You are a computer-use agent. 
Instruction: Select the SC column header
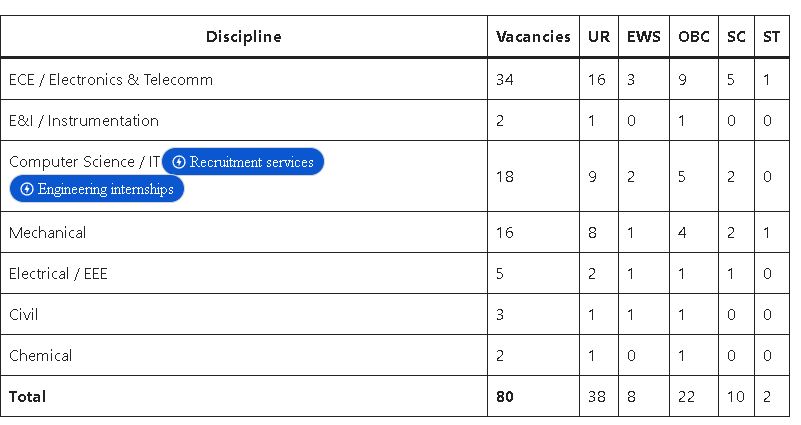click(x=736, y=37)
